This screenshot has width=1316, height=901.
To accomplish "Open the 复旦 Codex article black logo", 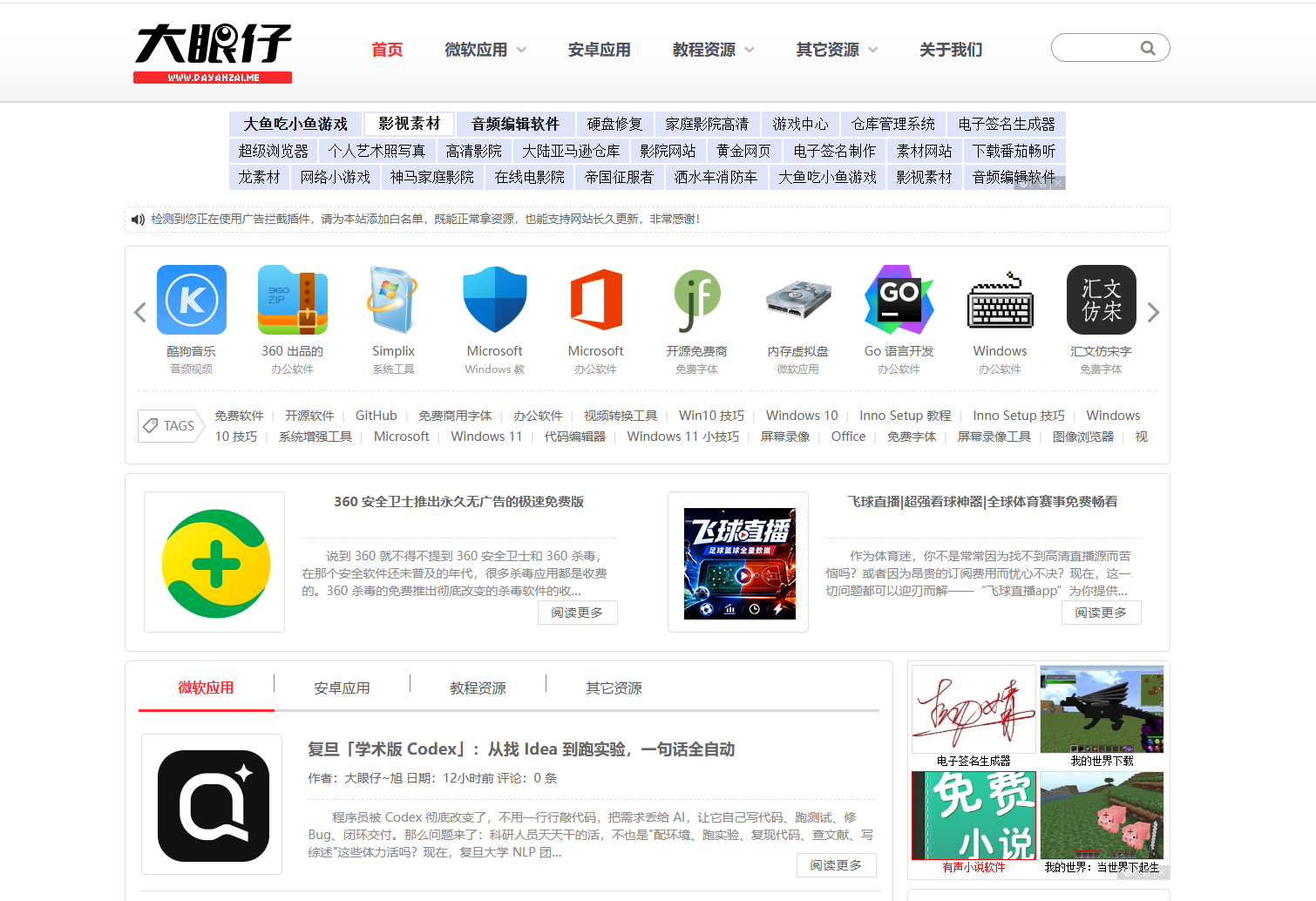I will [x=212, y=804].
